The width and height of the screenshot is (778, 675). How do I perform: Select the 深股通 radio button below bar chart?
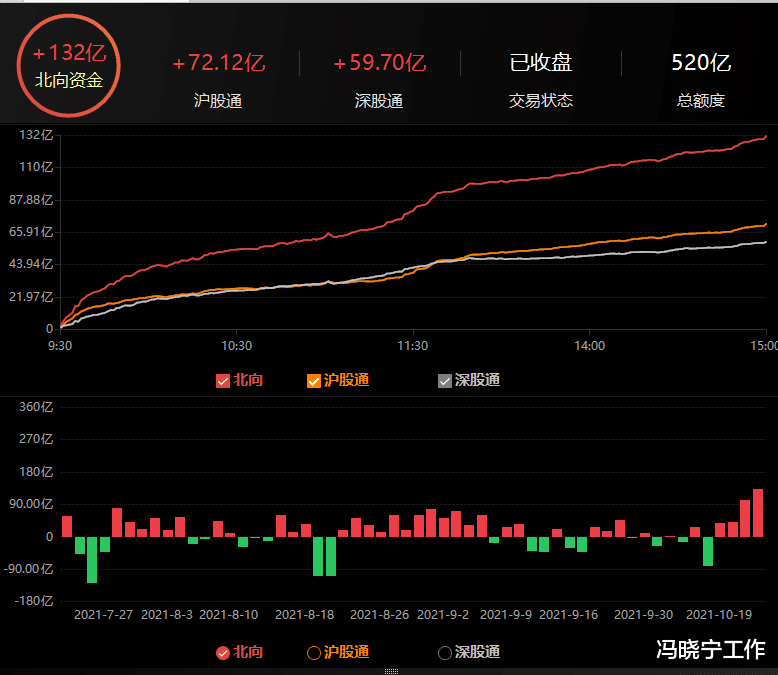(x=445, y=653)
